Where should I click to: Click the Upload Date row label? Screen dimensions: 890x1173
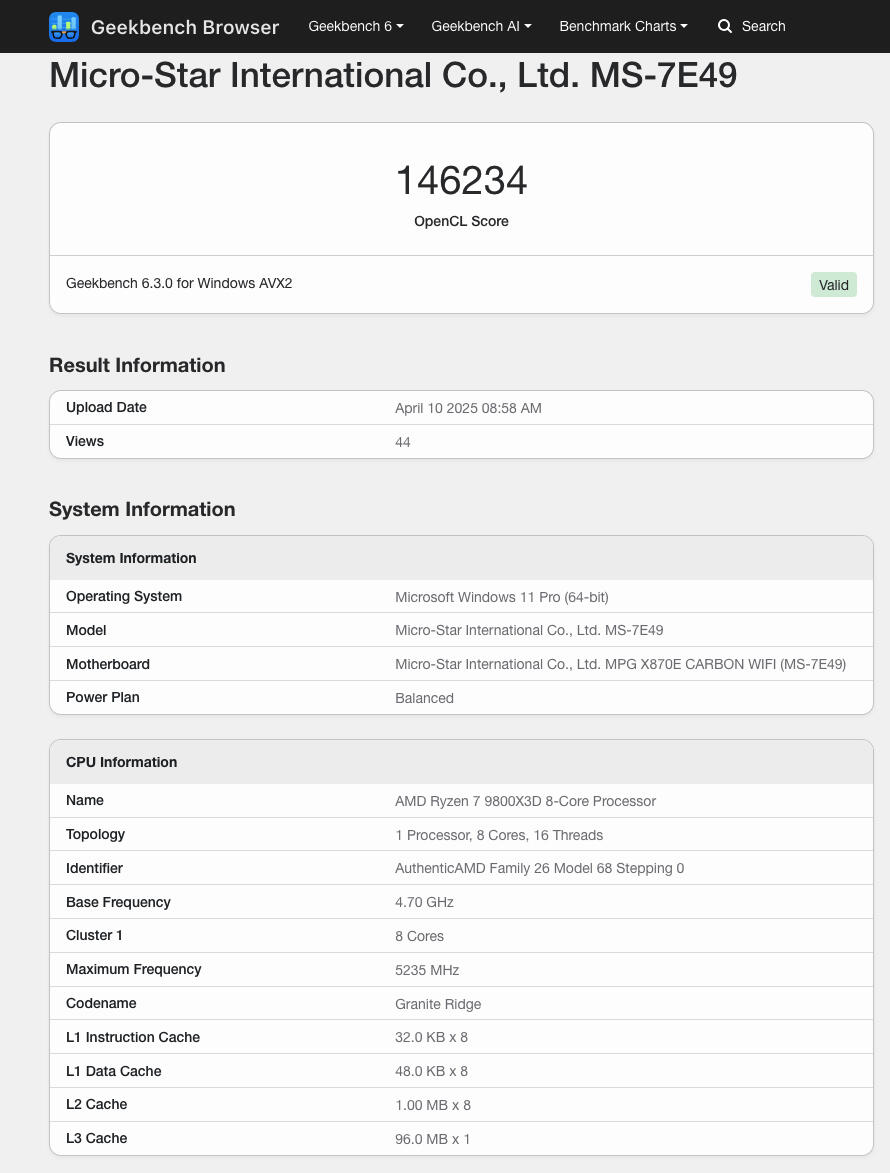[106, 408]
